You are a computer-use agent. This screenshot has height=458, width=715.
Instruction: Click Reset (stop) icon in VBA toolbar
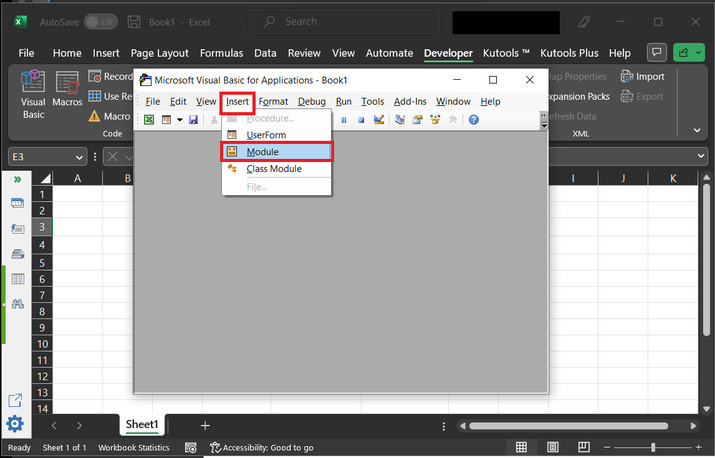[x=361, y=120]
